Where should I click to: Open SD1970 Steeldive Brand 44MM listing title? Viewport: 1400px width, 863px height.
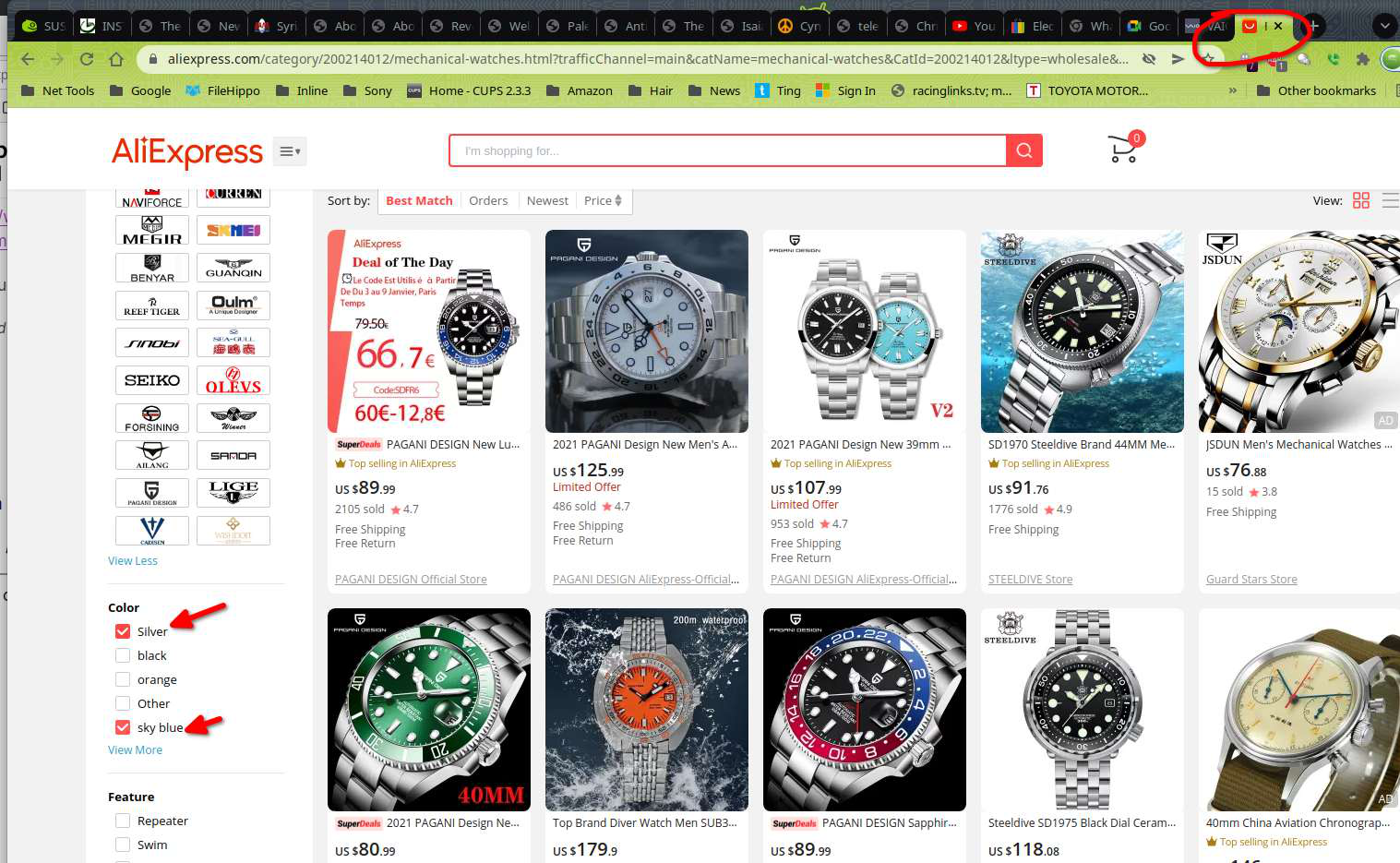click(x=1082, y=445)
